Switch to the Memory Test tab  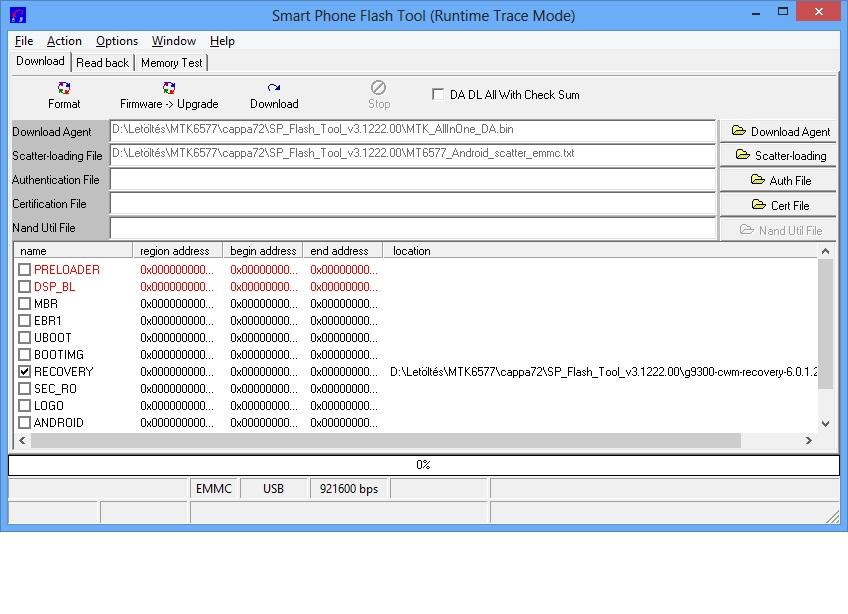coord(171,63)
